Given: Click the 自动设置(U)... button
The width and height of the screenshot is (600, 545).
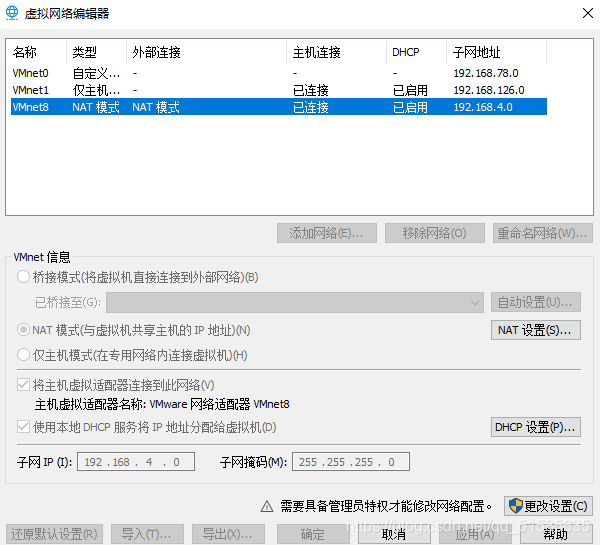Looking at the screenshot, I should point(536,302).
